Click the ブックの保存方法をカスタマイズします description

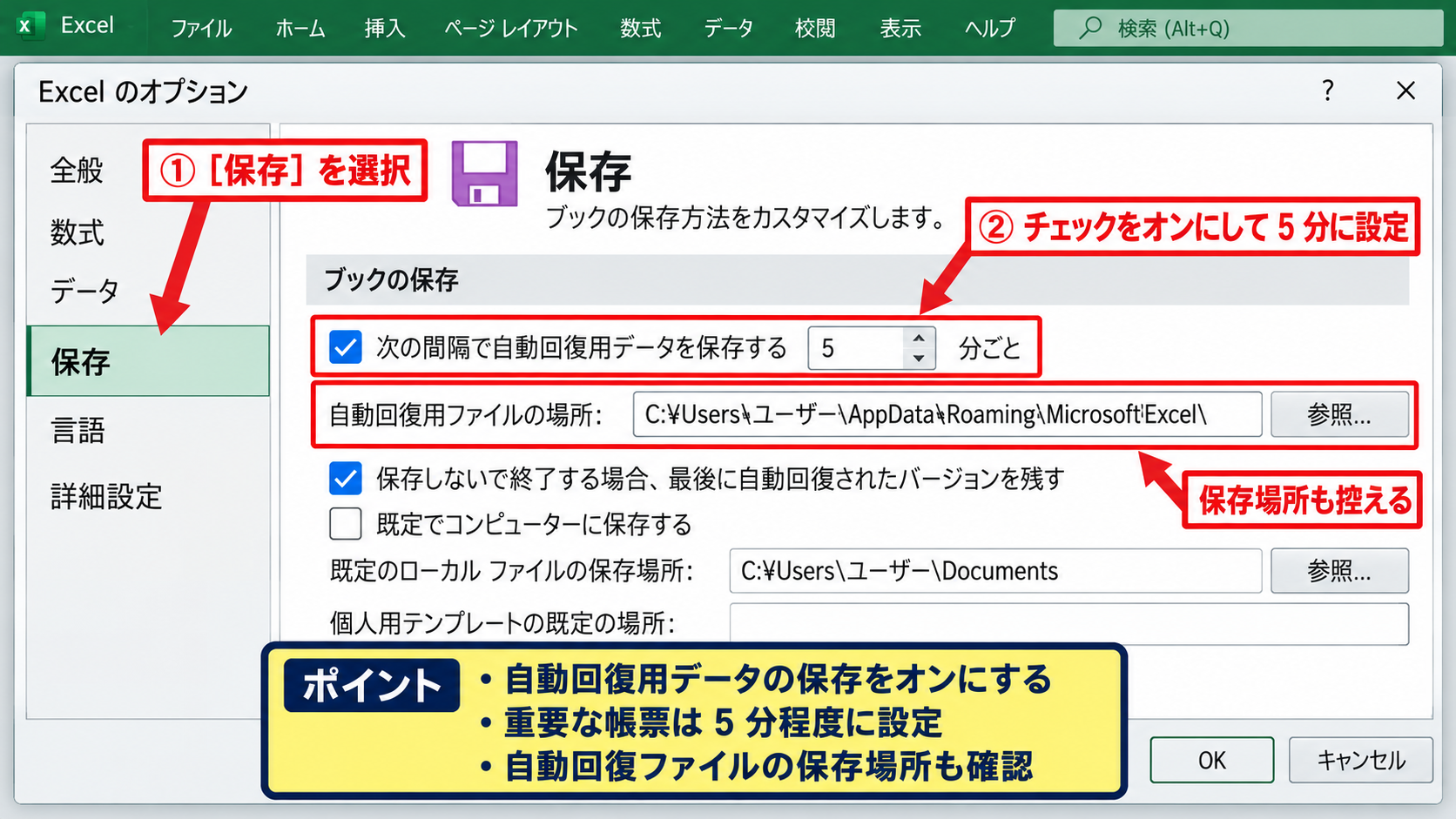[745, 218]
